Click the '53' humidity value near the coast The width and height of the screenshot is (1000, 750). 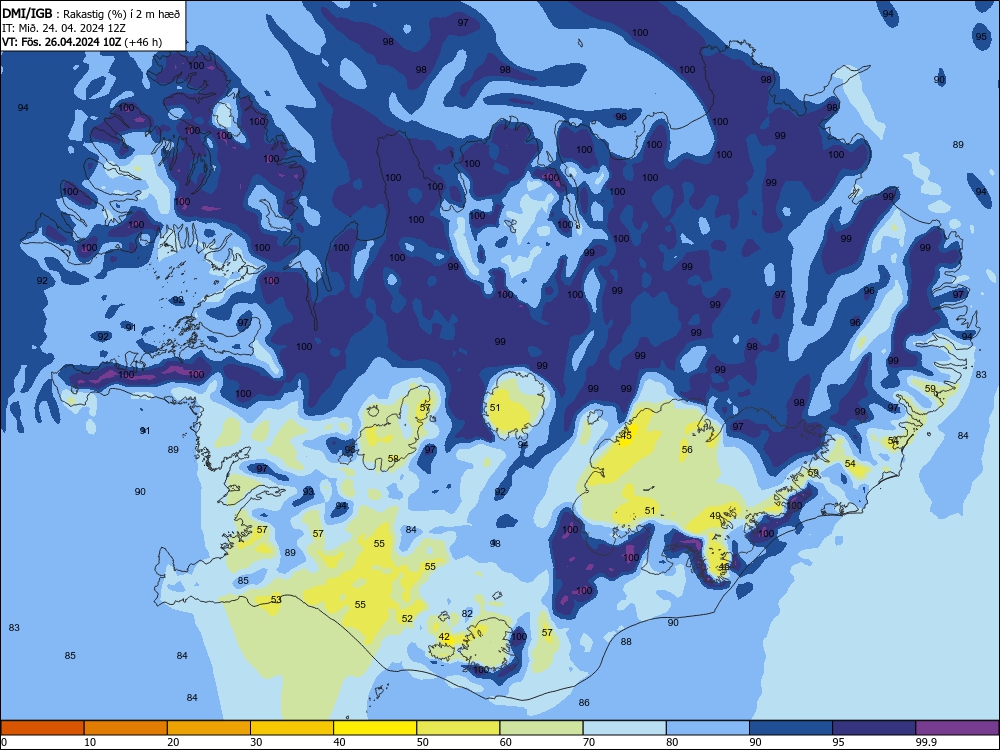coord(276,599)
